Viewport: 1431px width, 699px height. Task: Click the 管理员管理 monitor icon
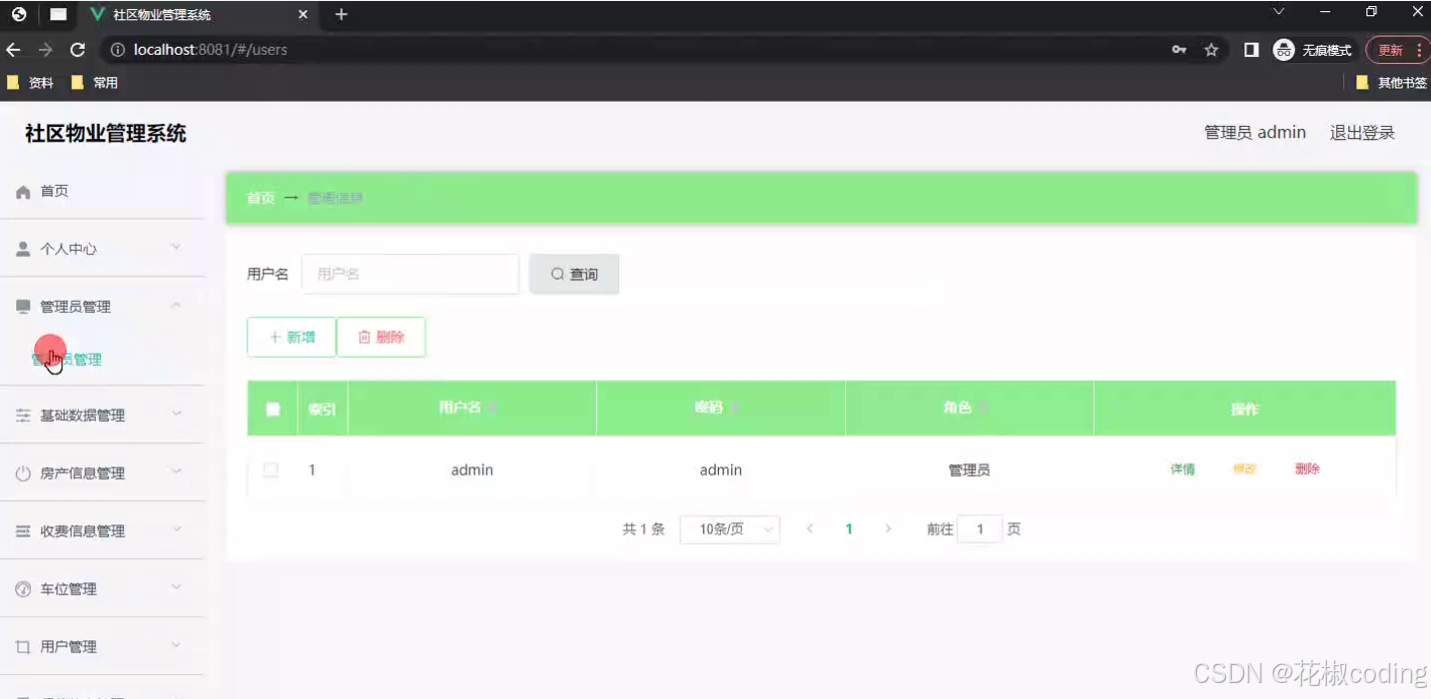(x=23, y=307)
